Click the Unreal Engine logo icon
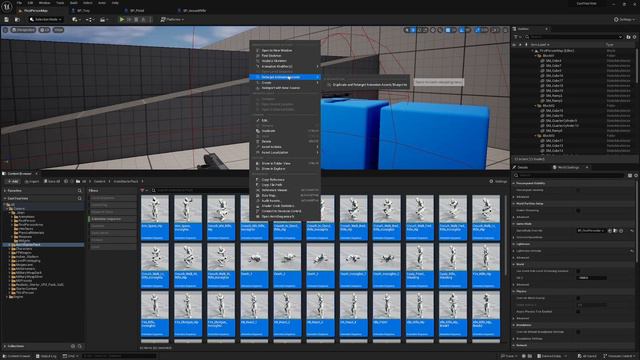 pyautogui.click(x=7, y=7)
